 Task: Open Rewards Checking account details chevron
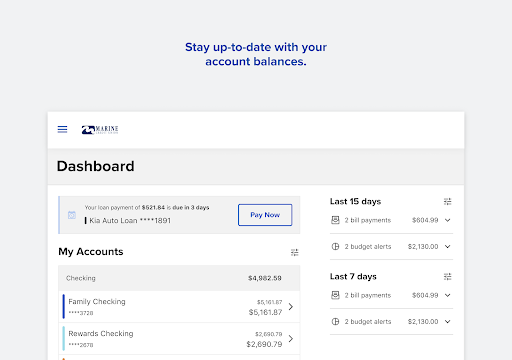[291, 339]
